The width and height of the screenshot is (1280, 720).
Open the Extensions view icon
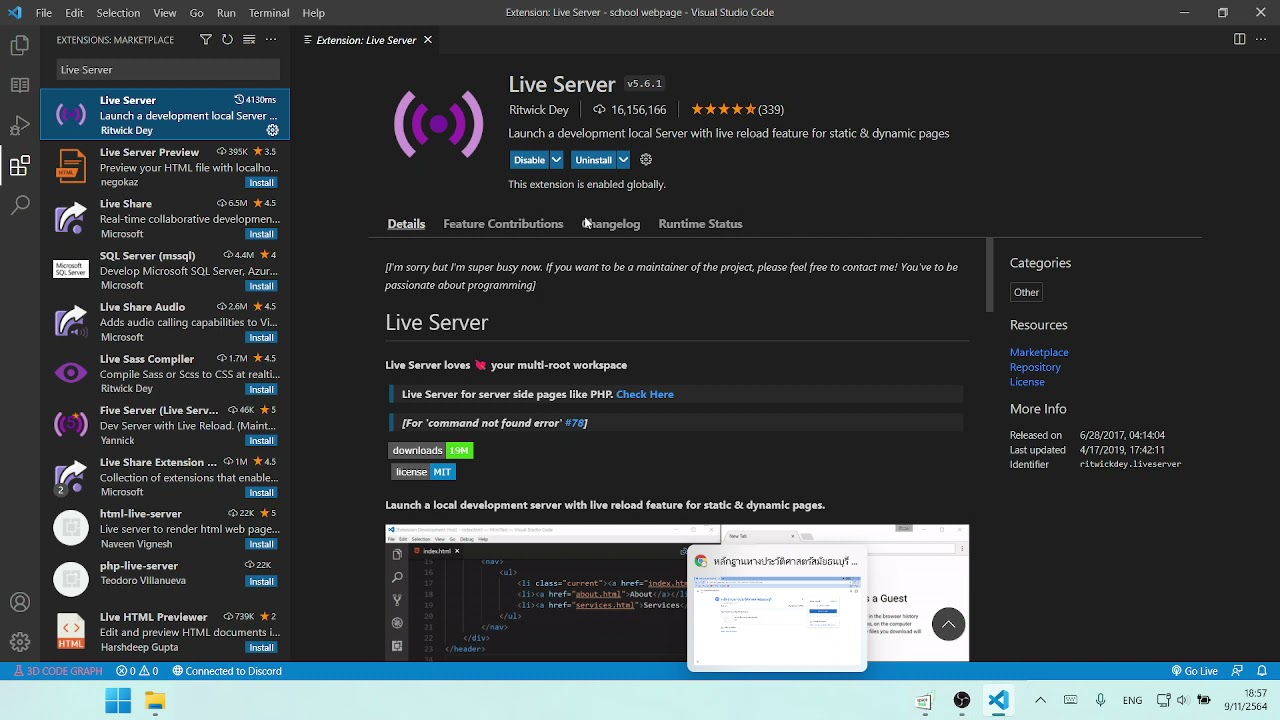(x=20, y=166)
